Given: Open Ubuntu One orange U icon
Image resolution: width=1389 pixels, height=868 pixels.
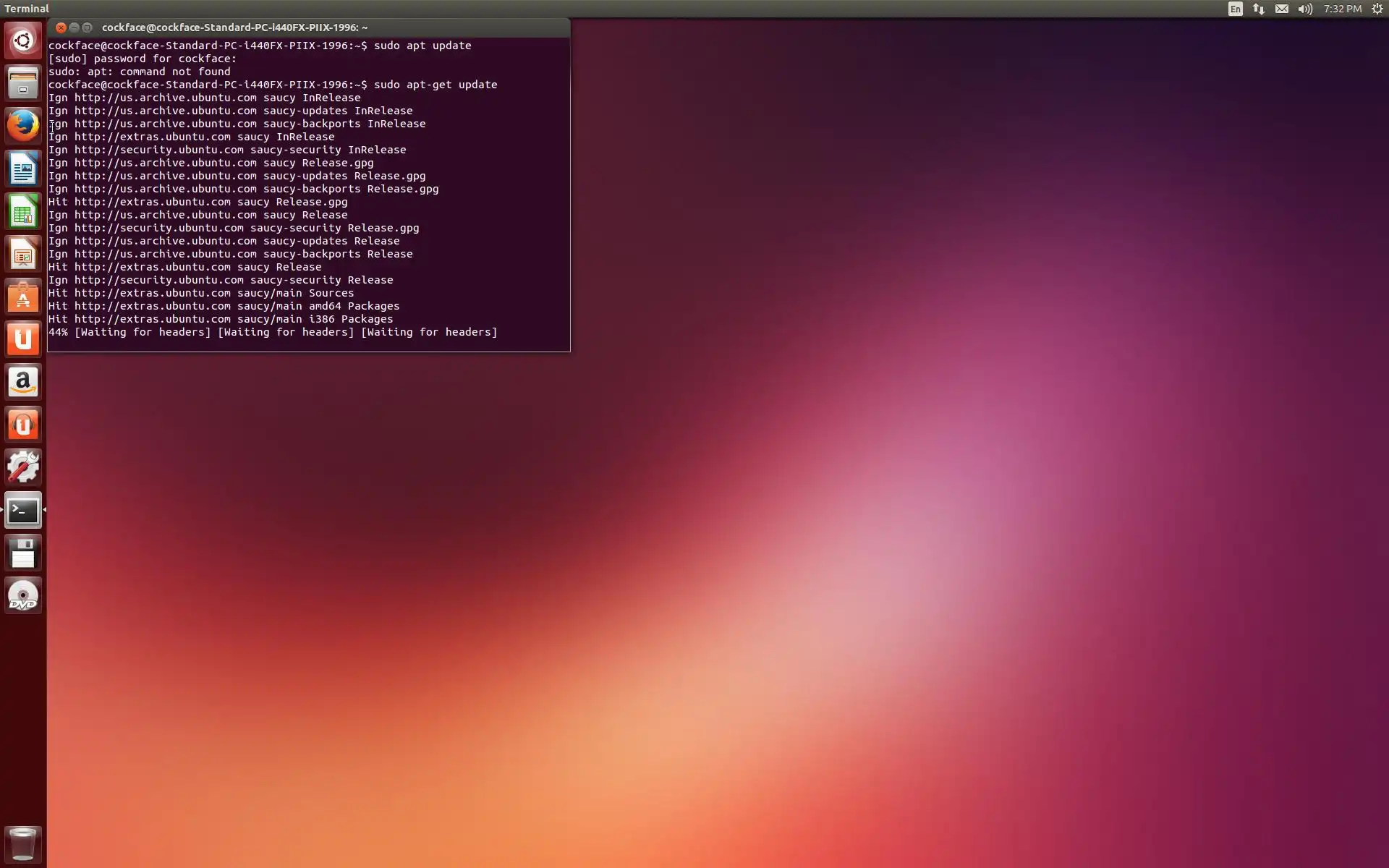Looking at the screenshot, I should tap(23, 339).
